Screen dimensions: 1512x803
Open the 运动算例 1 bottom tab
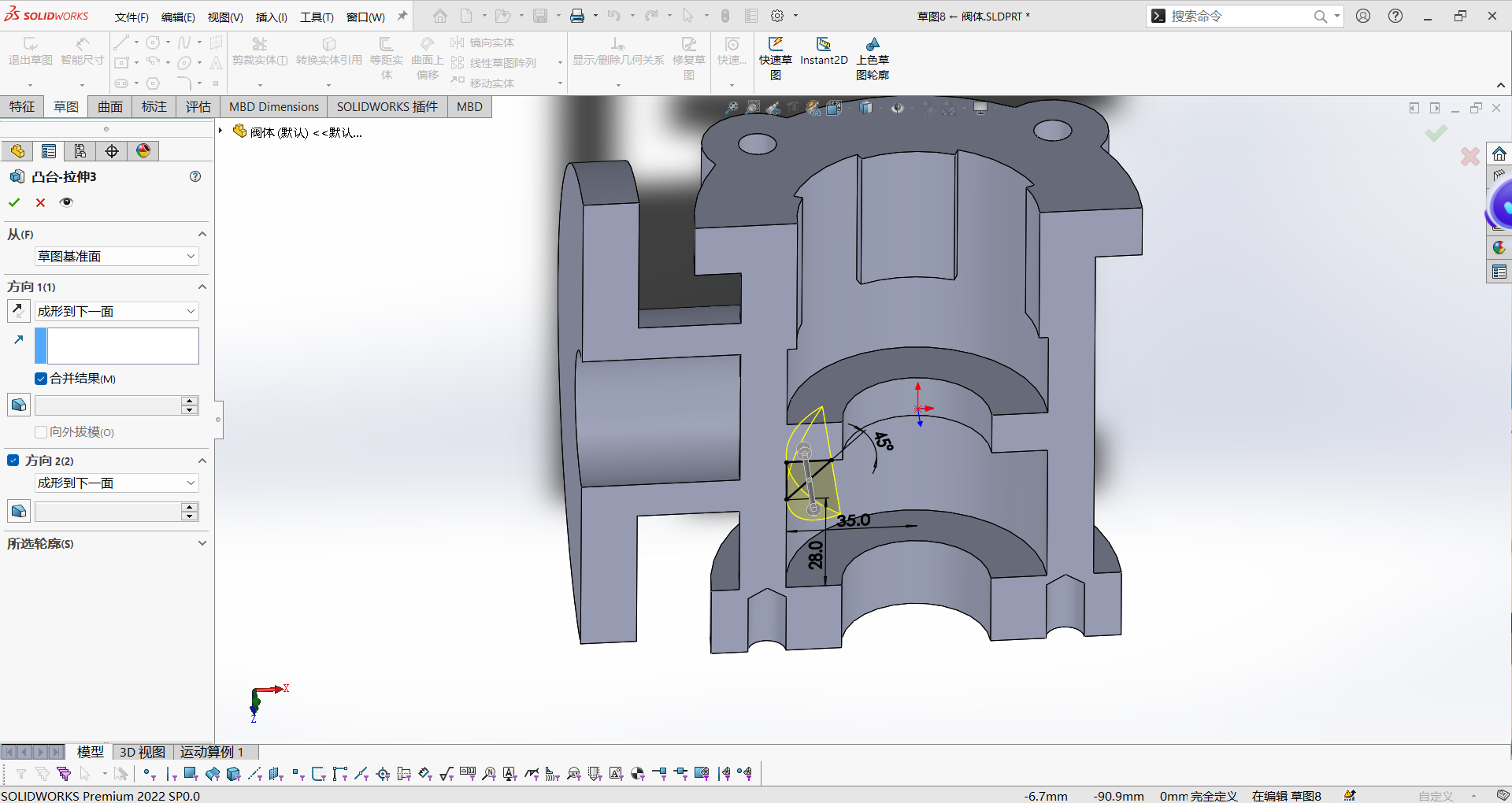[212, 752]
